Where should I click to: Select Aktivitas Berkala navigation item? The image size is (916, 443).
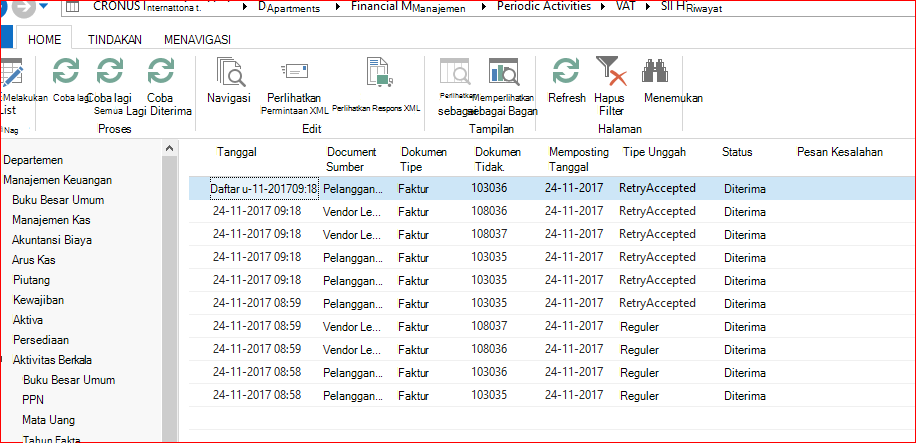click(51, 360)
